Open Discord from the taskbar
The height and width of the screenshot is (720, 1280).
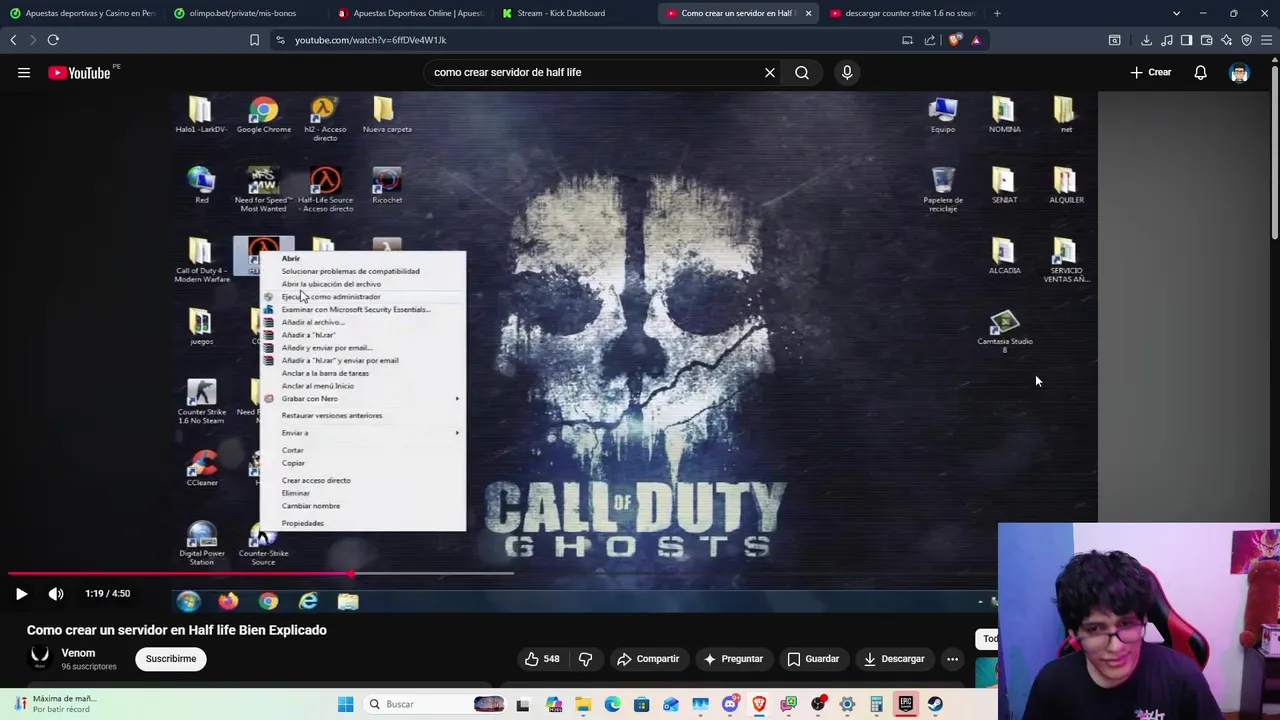pos(730,704)
